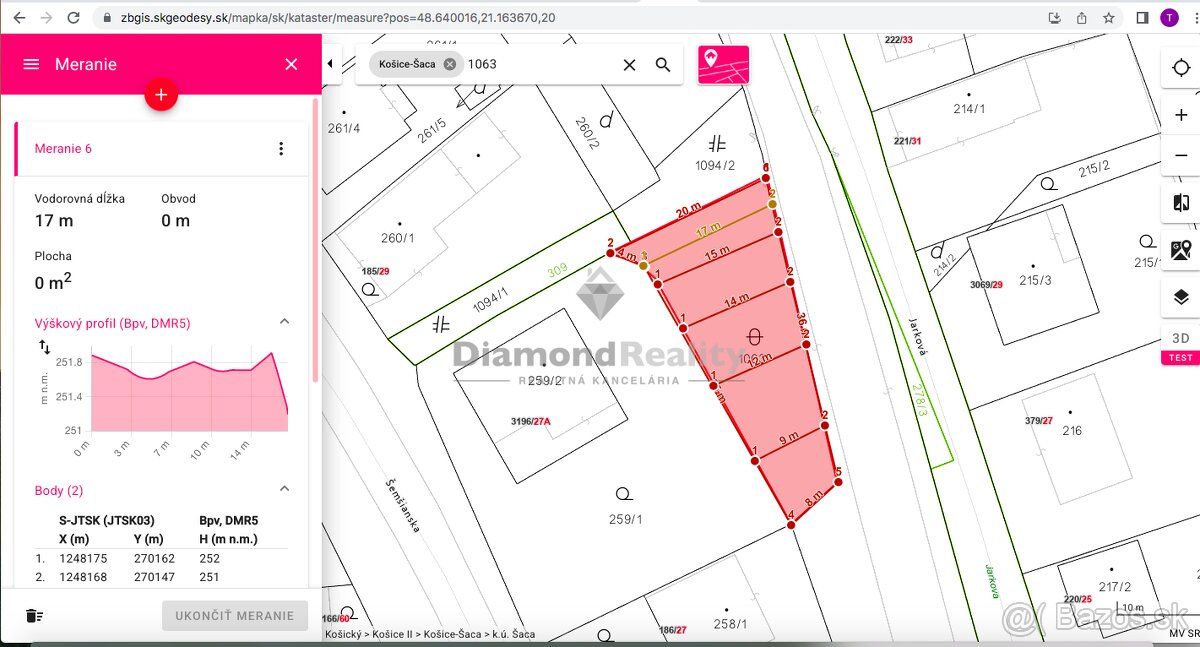Share this page from the address bar

1081,18
